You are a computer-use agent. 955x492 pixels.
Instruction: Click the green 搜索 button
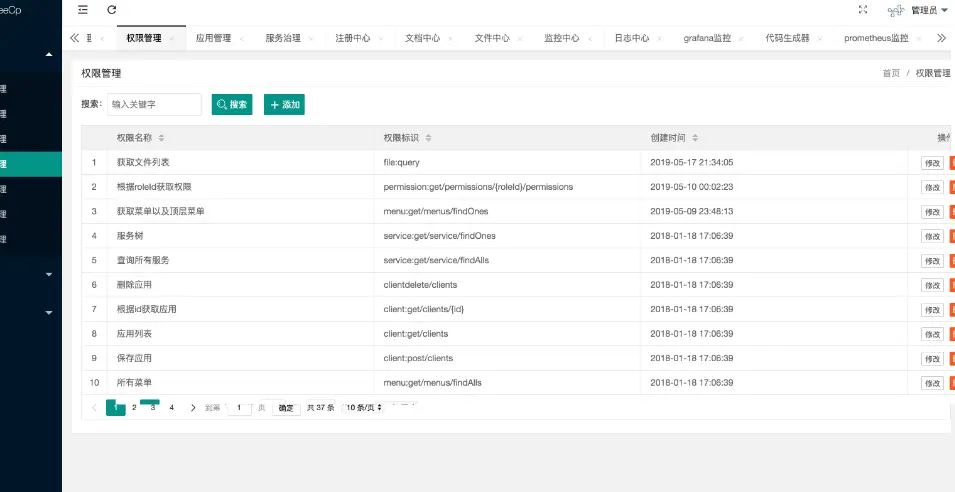[232, 104]
